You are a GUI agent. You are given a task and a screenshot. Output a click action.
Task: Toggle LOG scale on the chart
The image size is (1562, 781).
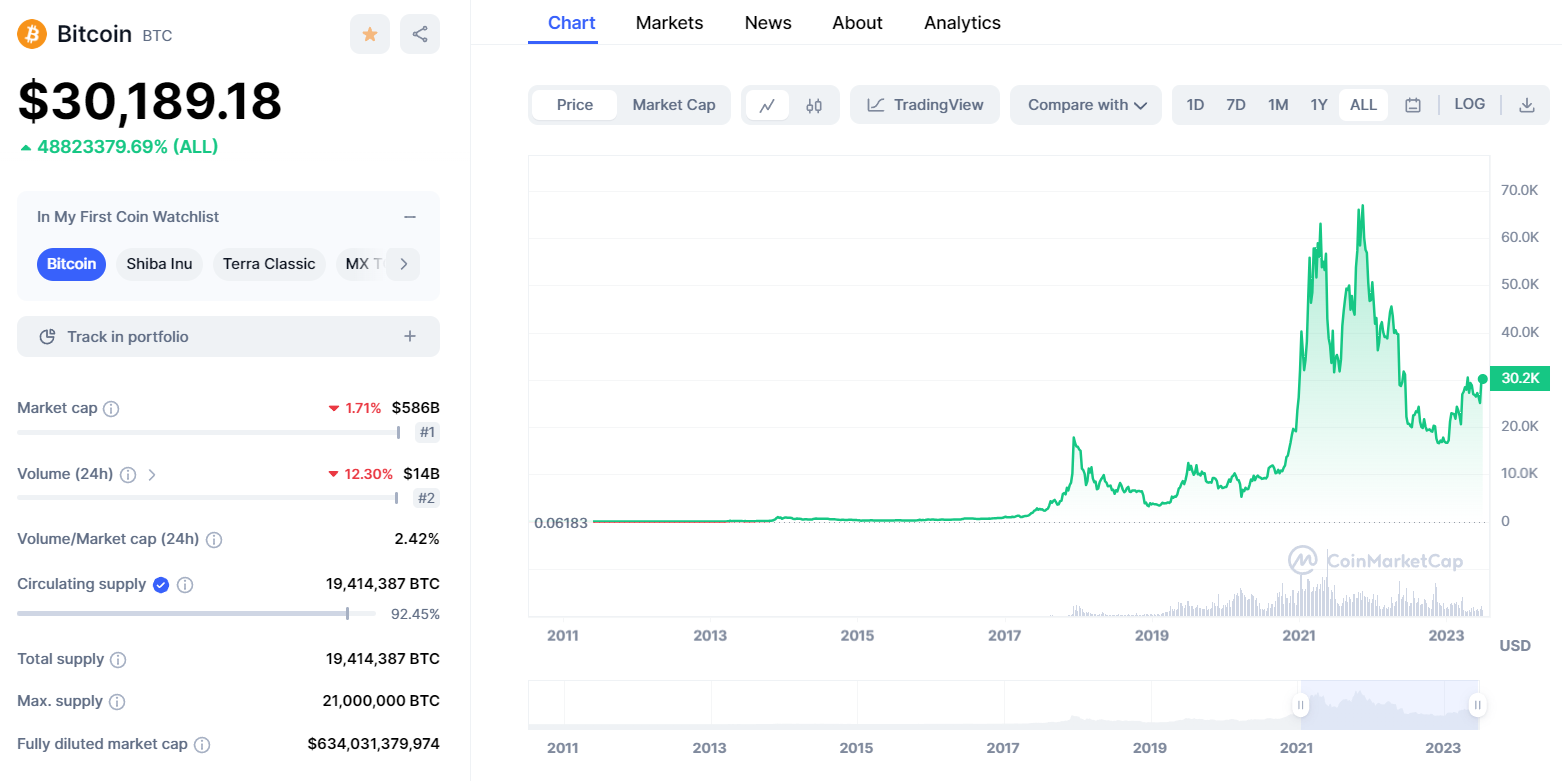pos(1470,104)
